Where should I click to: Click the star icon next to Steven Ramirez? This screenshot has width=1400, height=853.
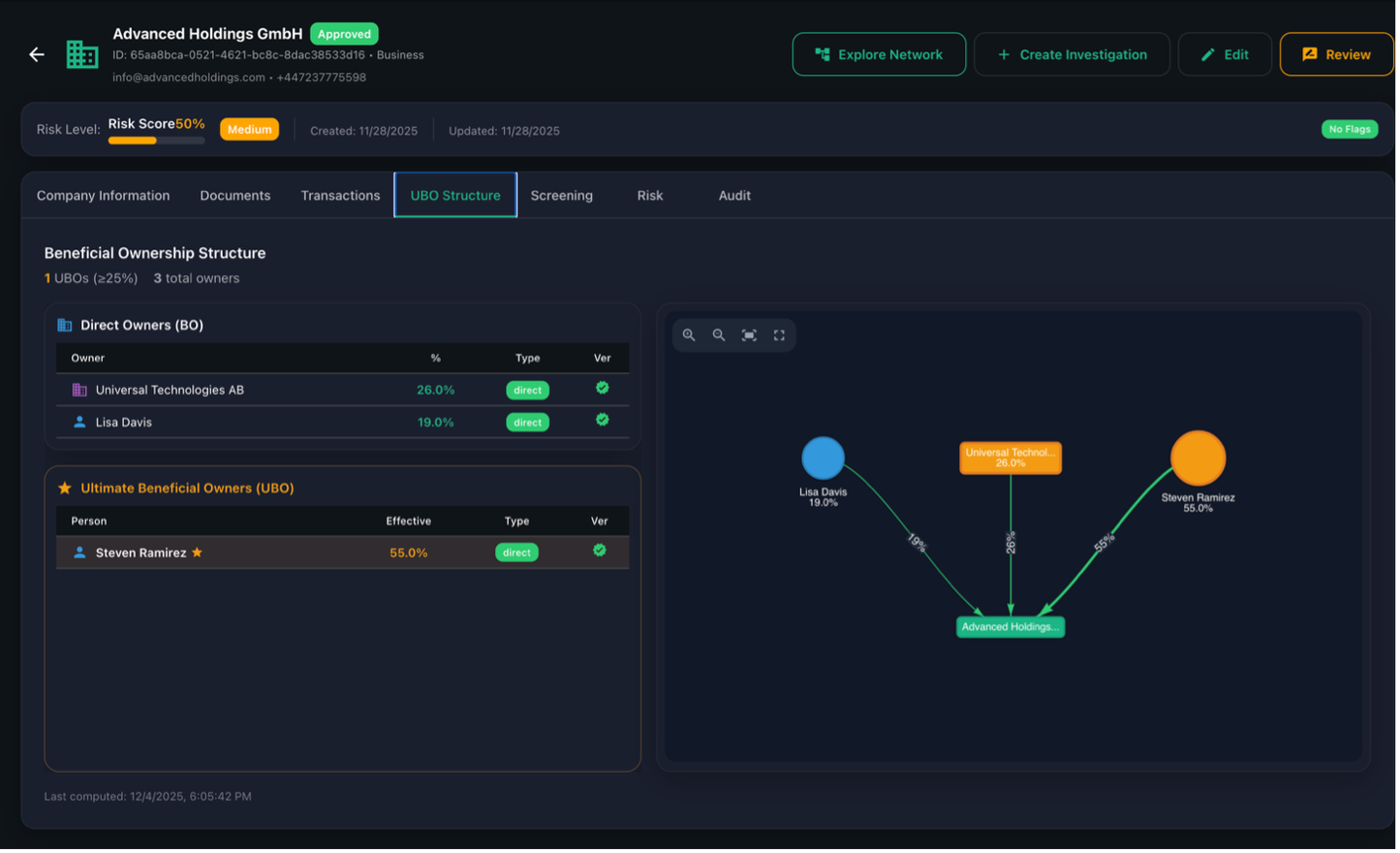coord(197,552)
